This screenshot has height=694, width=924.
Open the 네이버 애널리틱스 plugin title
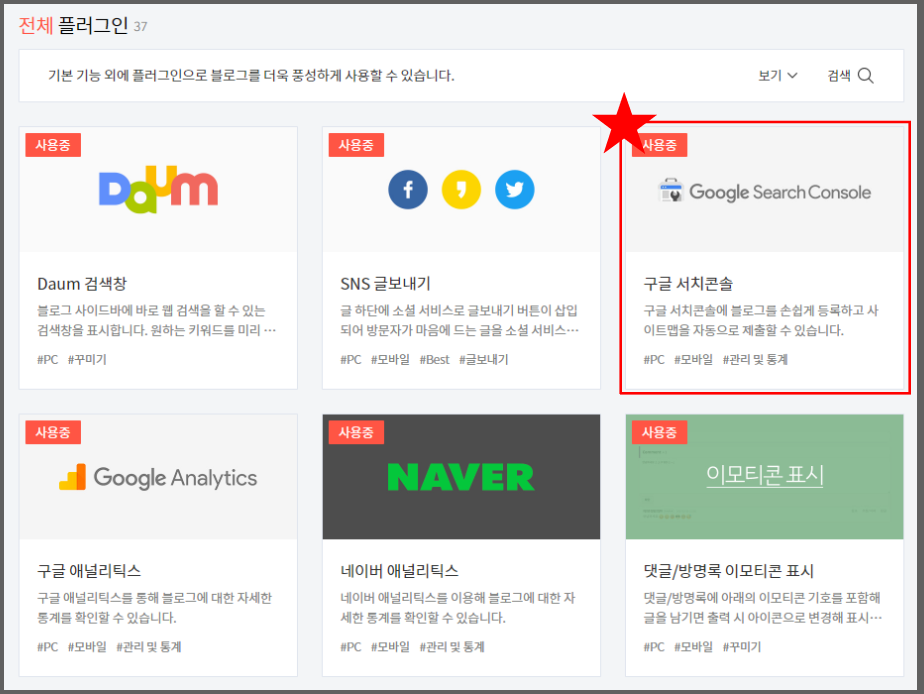(x=399, y=571)
